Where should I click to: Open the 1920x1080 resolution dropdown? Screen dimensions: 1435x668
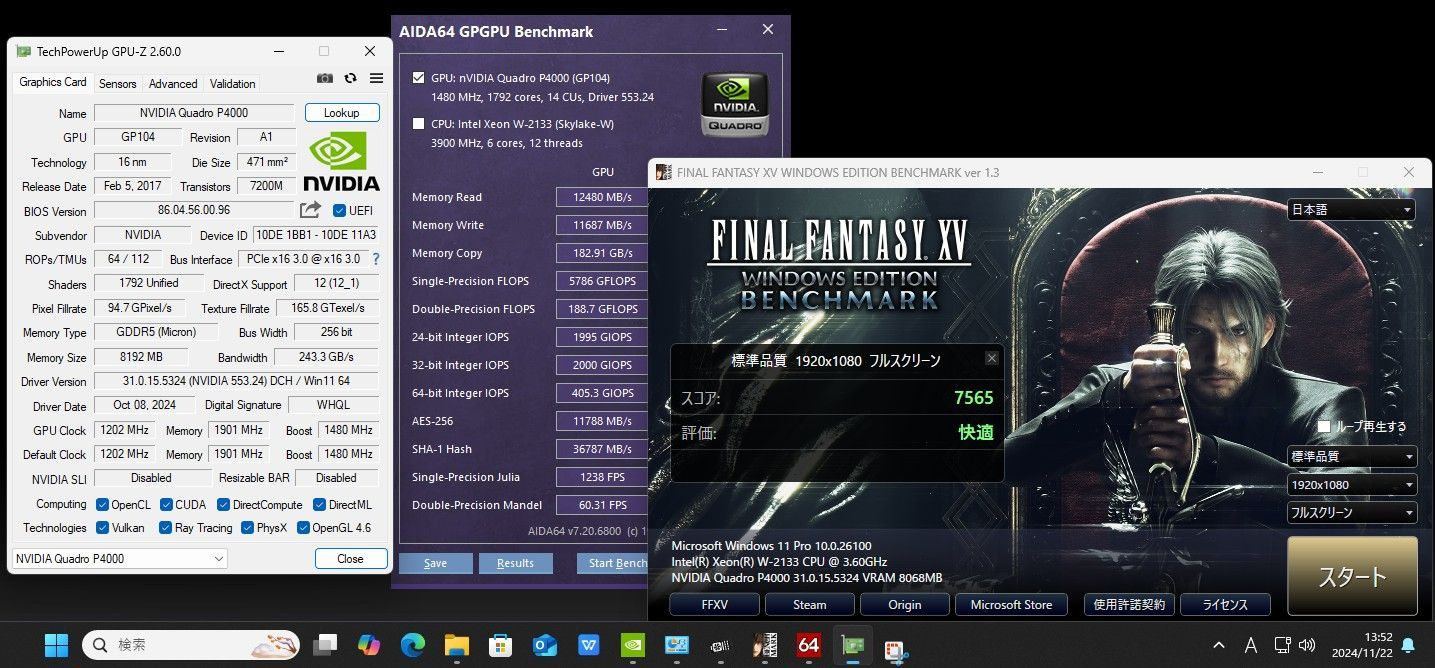pos(1352,485)
